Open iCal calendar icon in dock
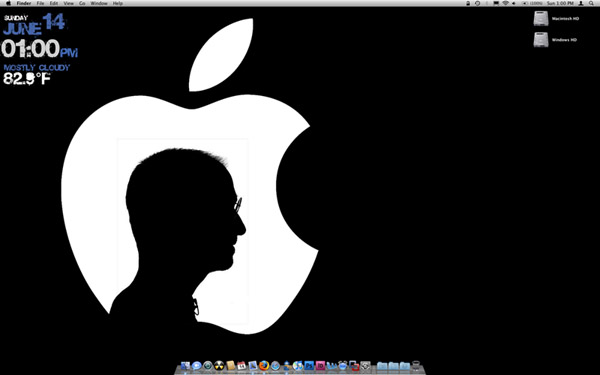Viewport: 600px width, 375px height. tap(241, 366)
